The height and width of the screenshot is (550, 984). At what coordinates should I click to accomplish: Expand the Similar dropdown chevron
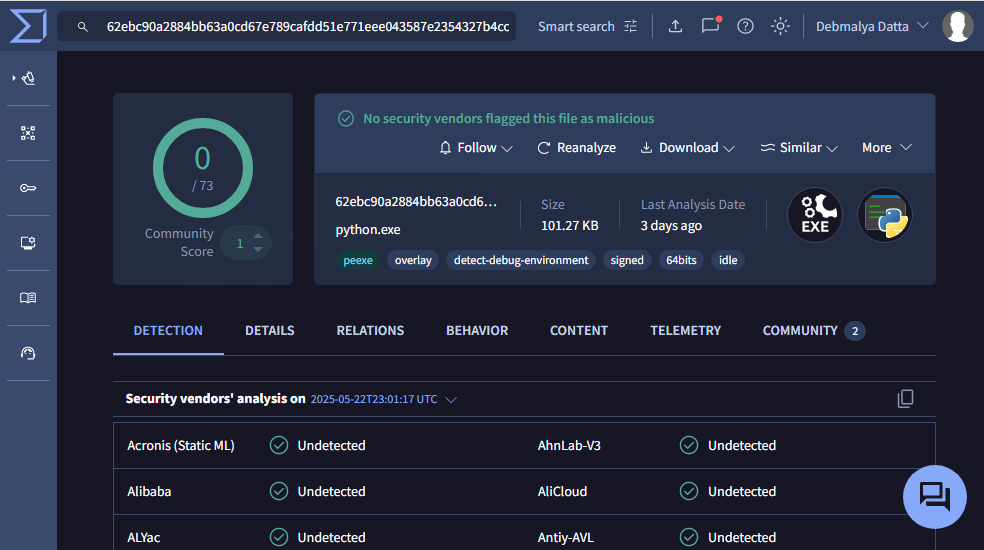click(x=832, y=149)
